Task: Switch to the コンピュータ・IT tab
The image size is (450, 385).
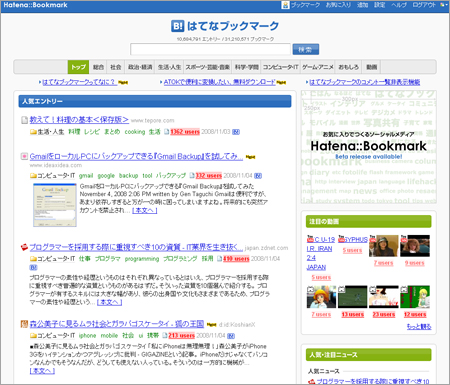Action: pyautogui.click(x=281, y=67)
